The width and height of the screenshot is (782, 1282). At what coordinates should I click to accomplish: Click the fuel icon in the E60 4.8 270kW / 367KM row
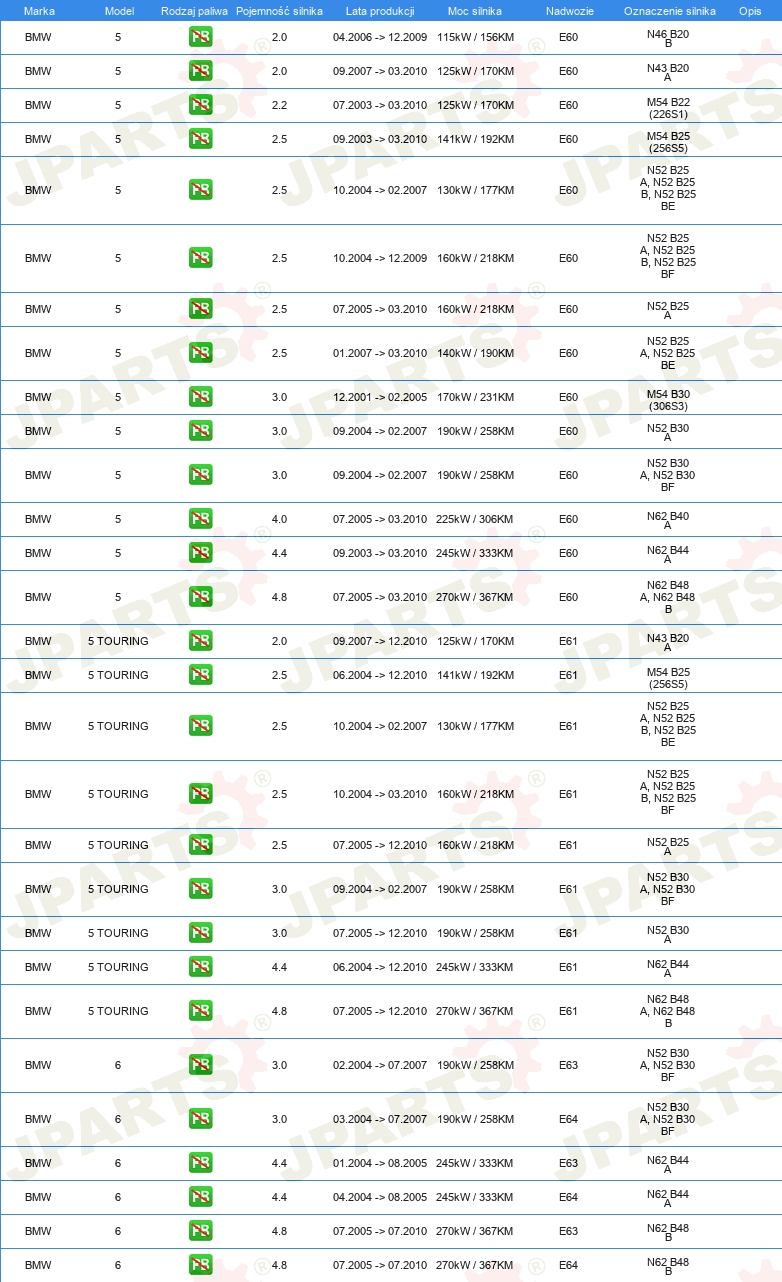[x=200, y=597]
